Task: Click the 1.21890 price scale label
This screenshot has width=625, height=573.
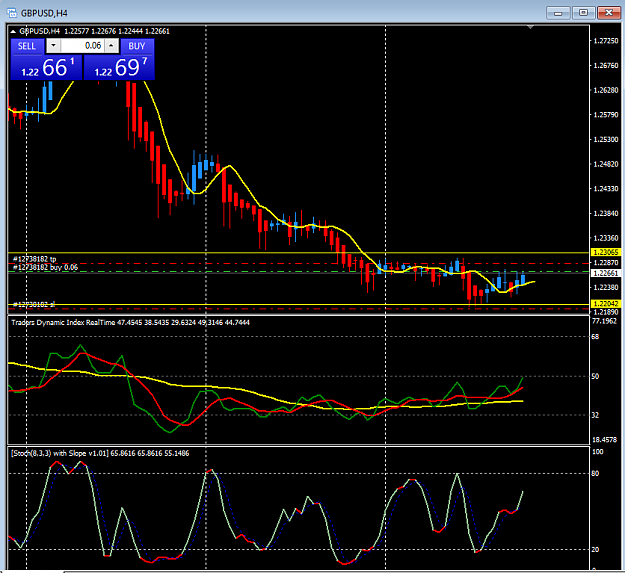Action: [x=605, y=312]
